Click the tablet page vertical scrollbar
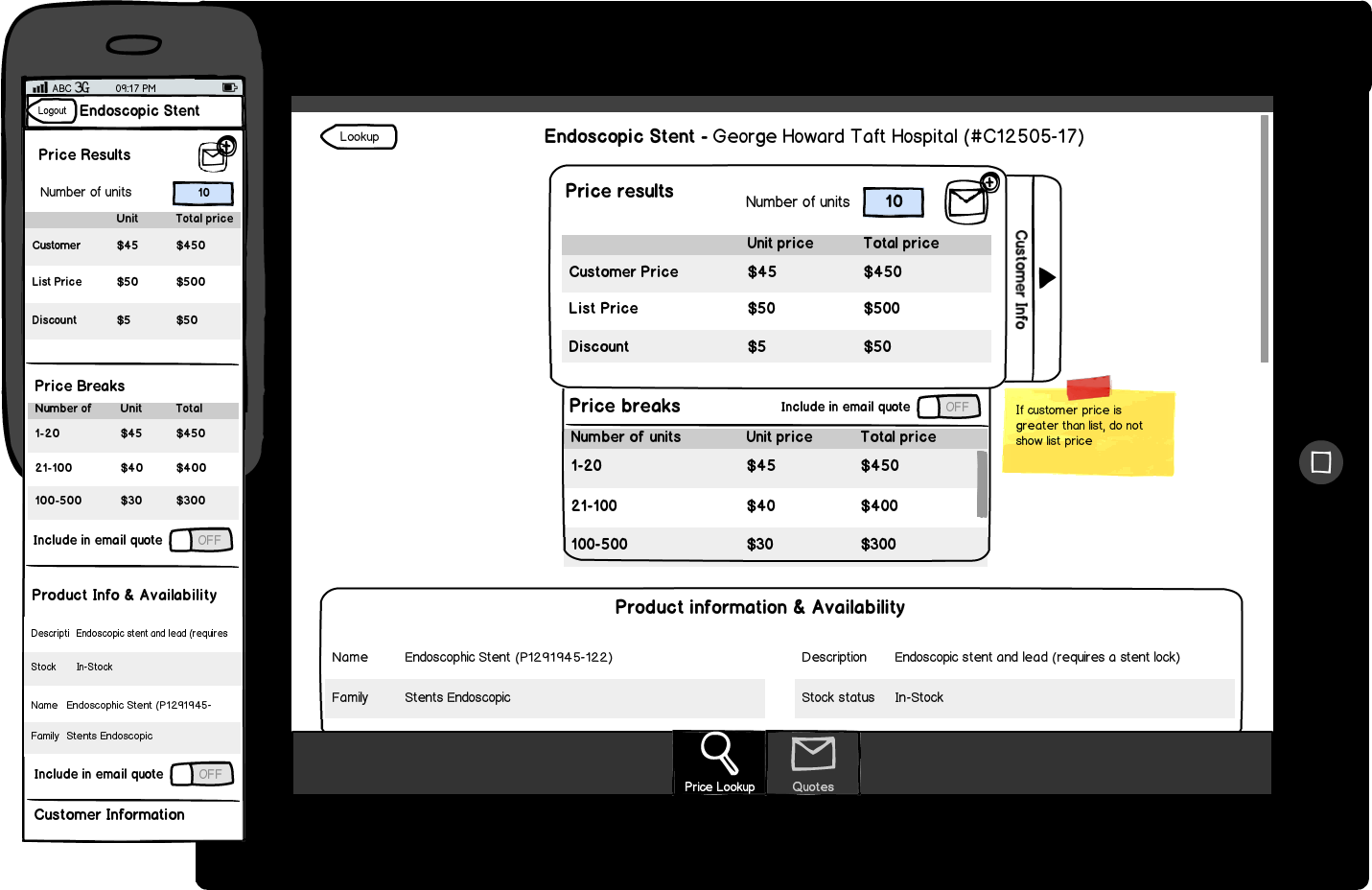 (x=1265, y=239)
